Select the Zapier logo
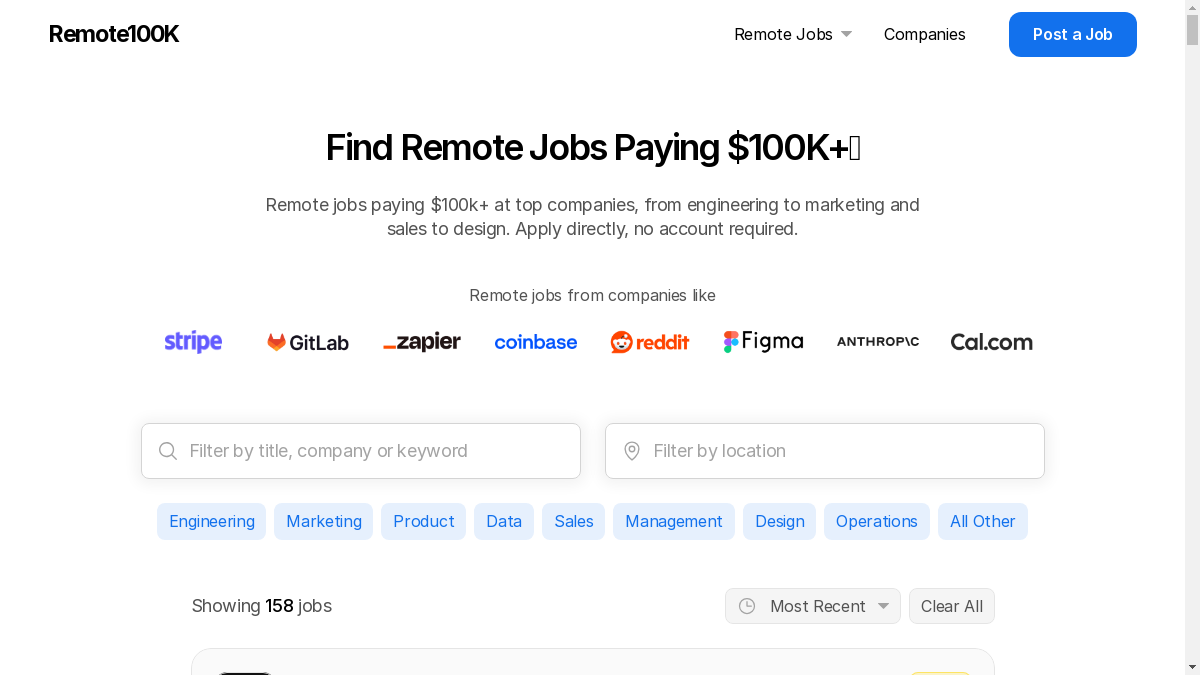The image size is (1200, 675). point(422,342)
